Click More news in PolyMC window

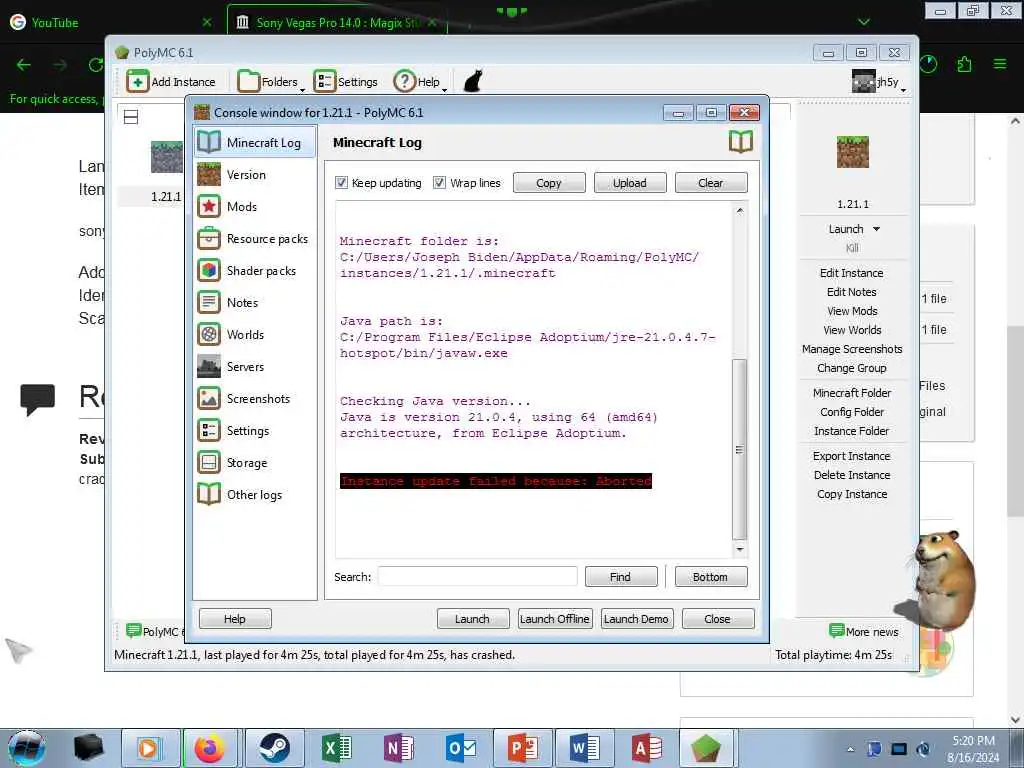[863, 631]
